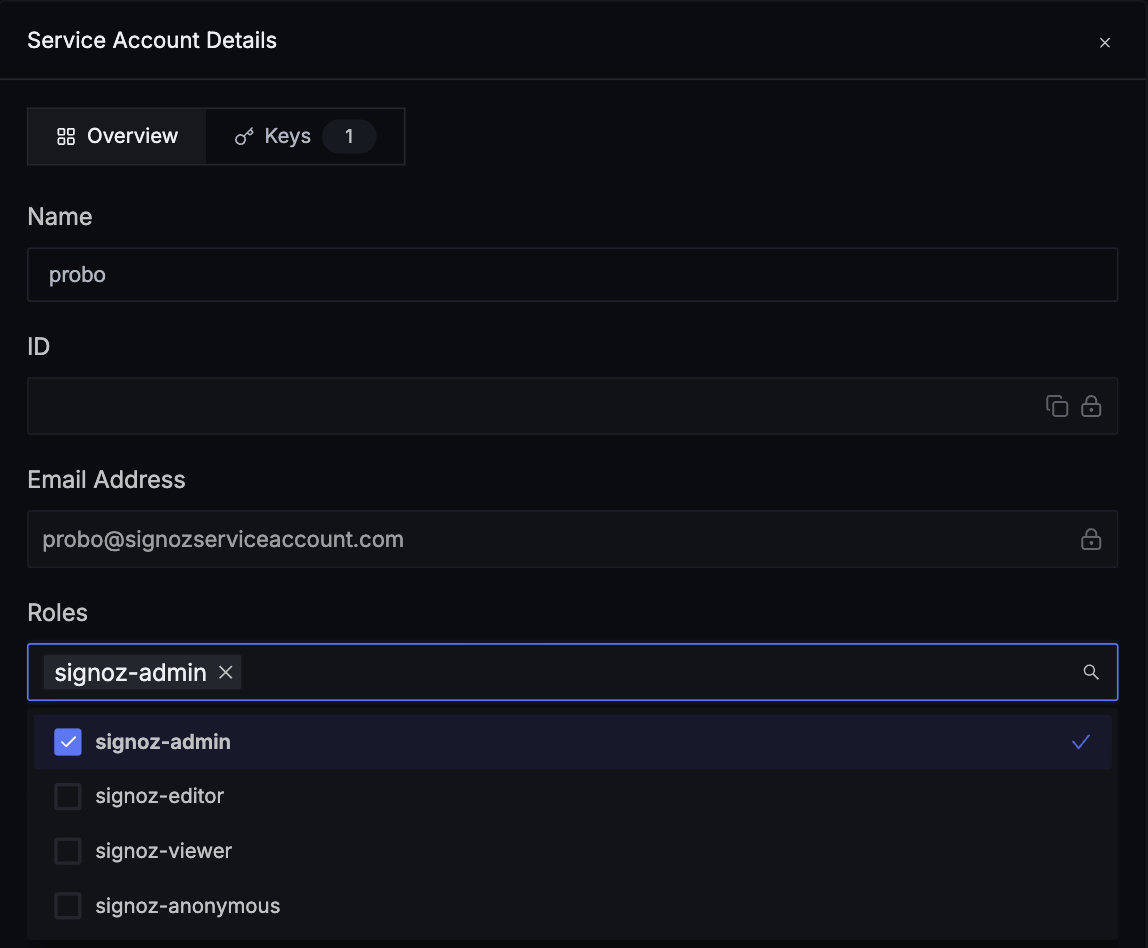Remove the signoz-admin role tag
Image resolution: width=1148 pixels, height=948 pixels.
226,672
